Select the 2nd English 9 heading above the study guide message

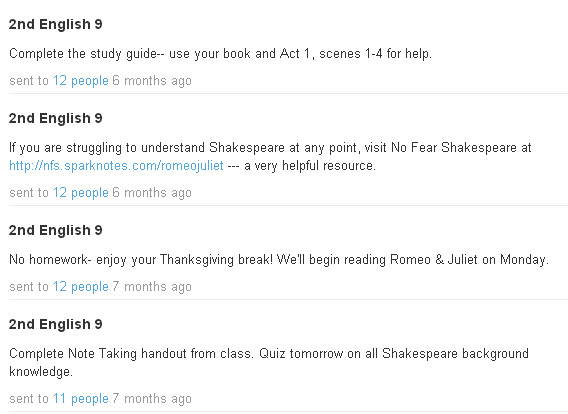click(x=56, y=24)
